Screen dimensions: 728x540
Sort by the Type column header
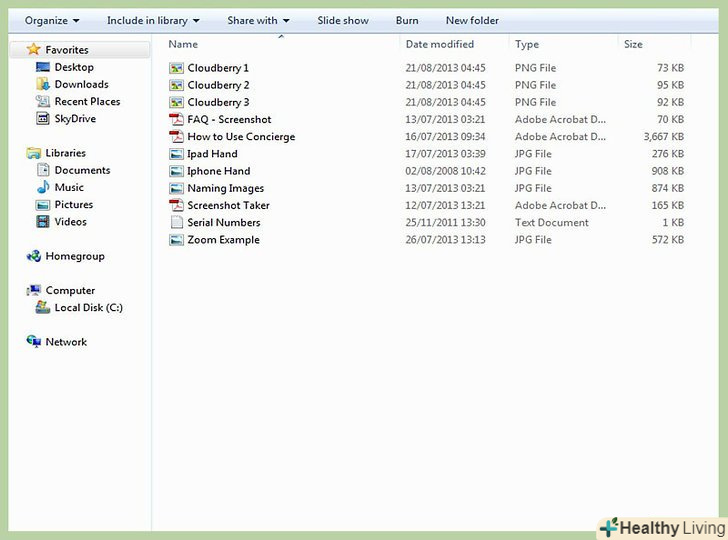[x=527, y=44]
